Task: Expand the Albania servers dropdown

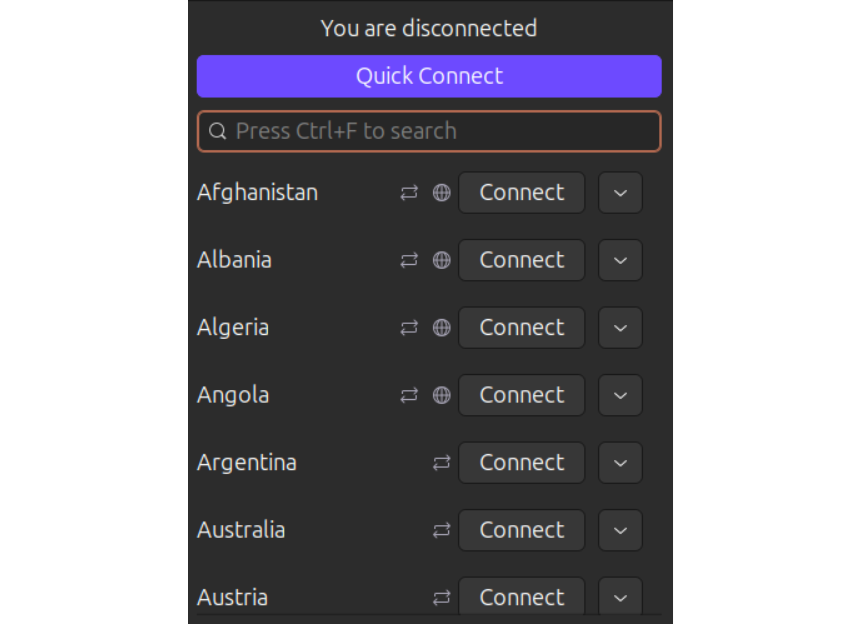Action: (x=620, y=260)
